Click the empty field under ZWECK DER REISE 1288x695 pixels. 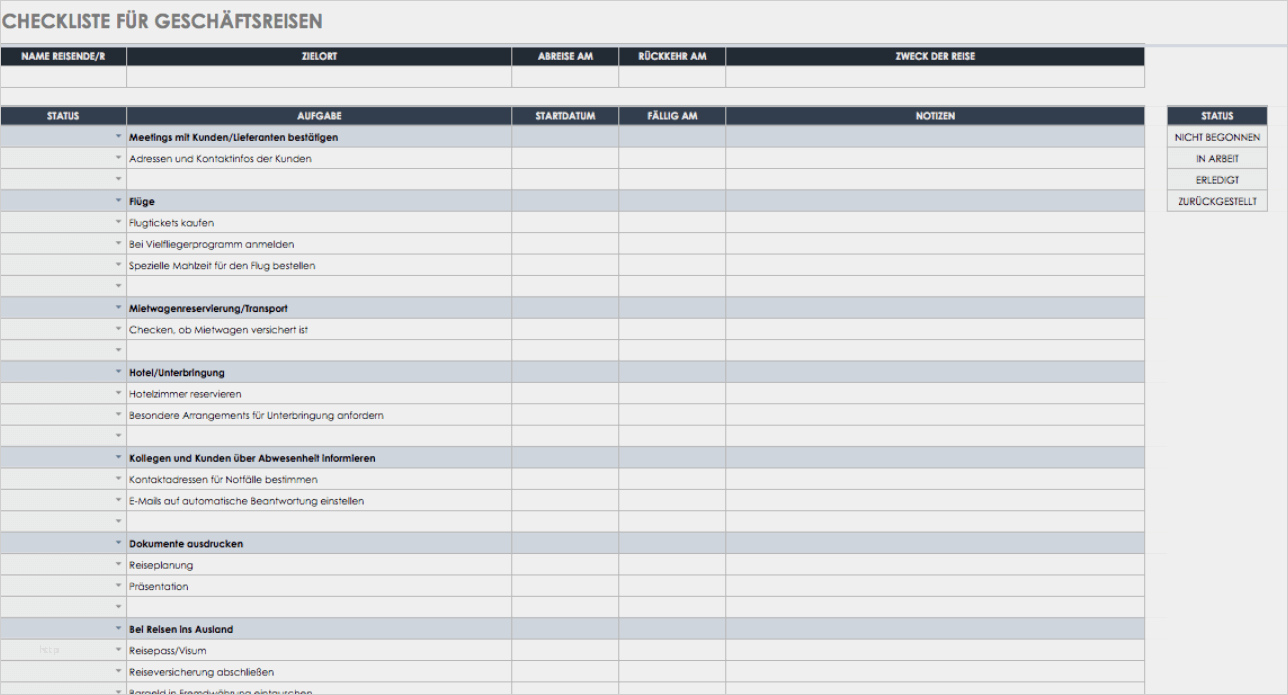[935, 77]
